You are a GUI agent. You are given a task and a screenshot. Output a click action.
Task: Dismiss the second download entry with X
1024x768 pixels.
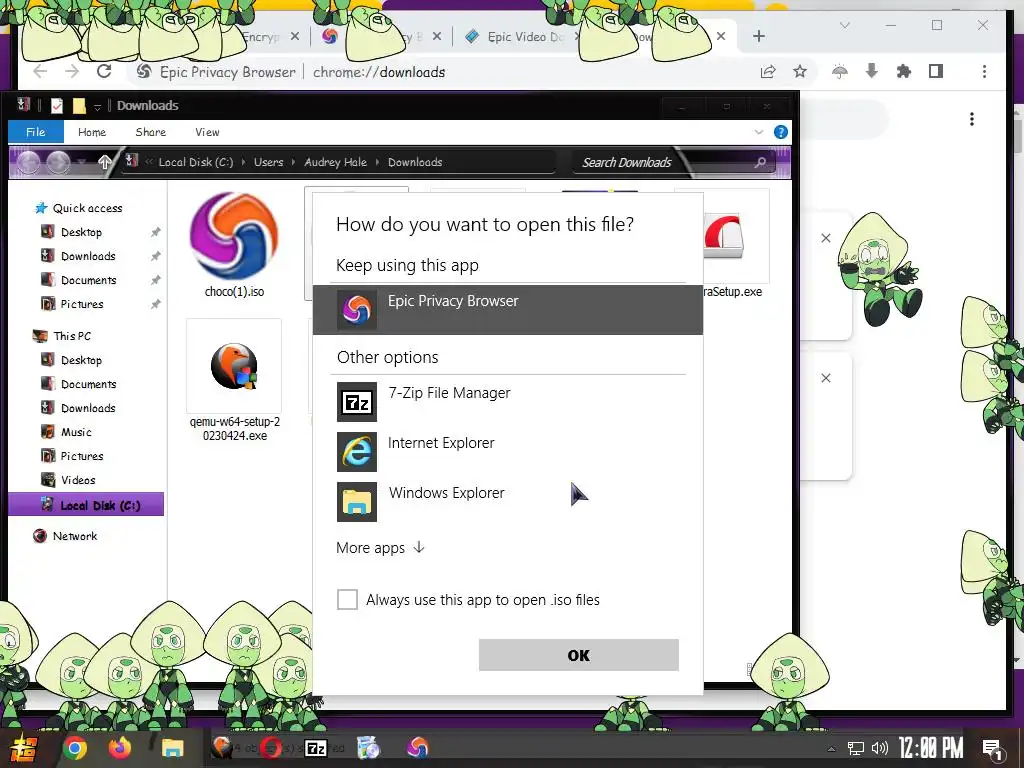(825, 378)
